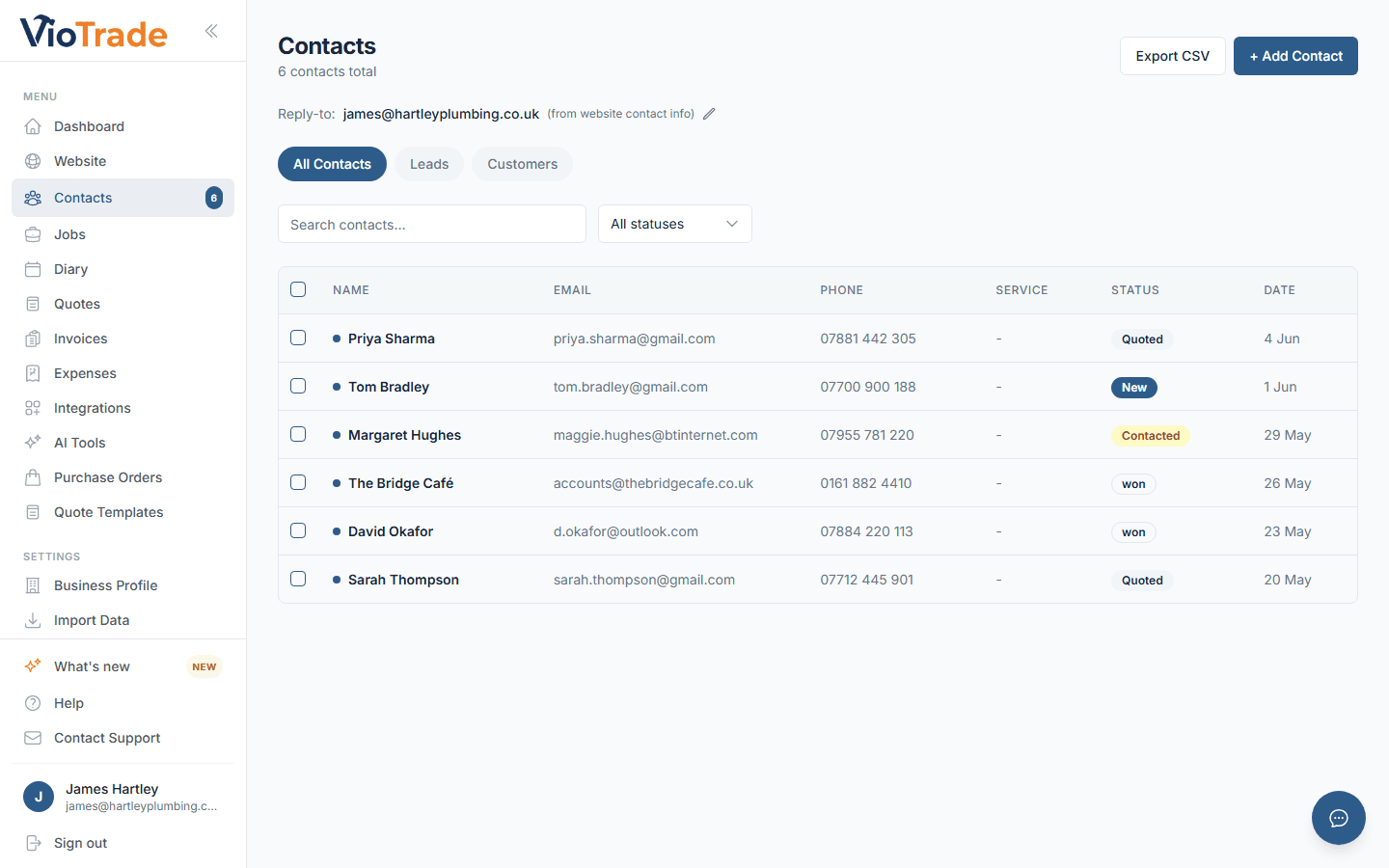Click email sarah.thompson@gmail.com

[x=644, y=580]
